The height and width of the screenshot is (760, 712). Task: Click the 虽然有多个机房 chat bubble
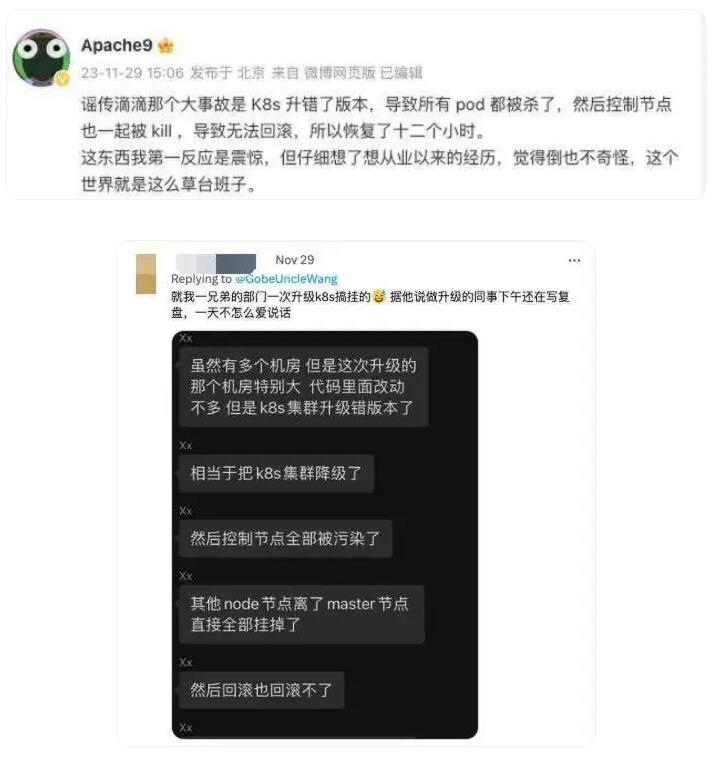[303, 387]
